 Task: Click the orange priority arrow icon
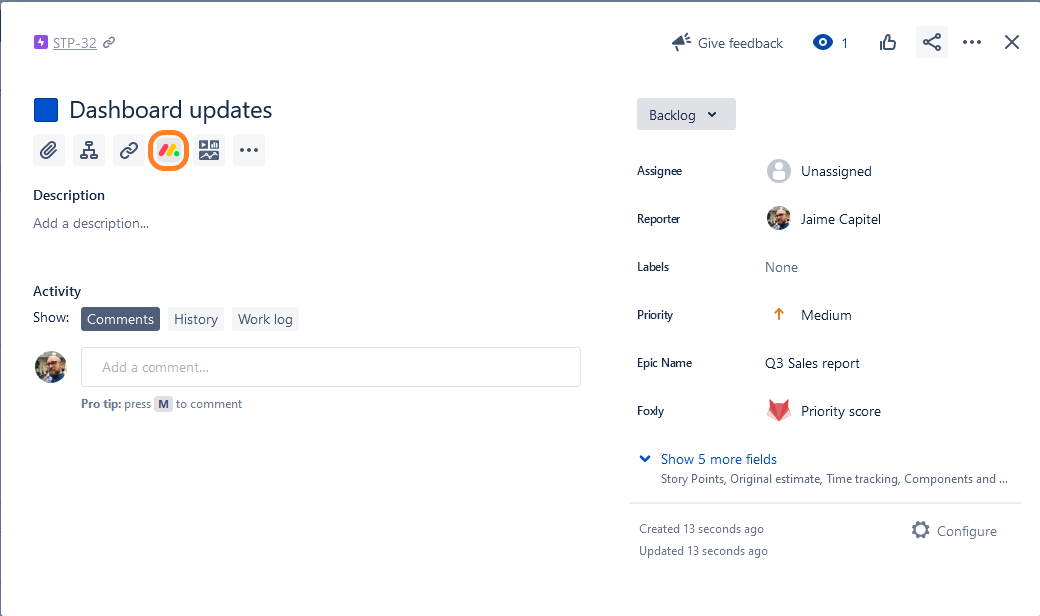(779, 314)
